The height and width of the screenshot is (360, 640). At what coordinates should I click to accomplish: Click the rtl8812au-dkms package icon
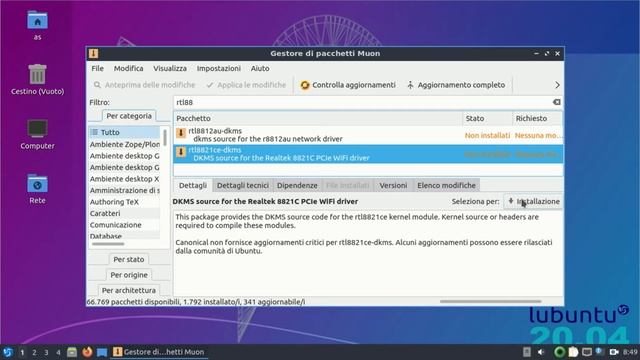180,133
